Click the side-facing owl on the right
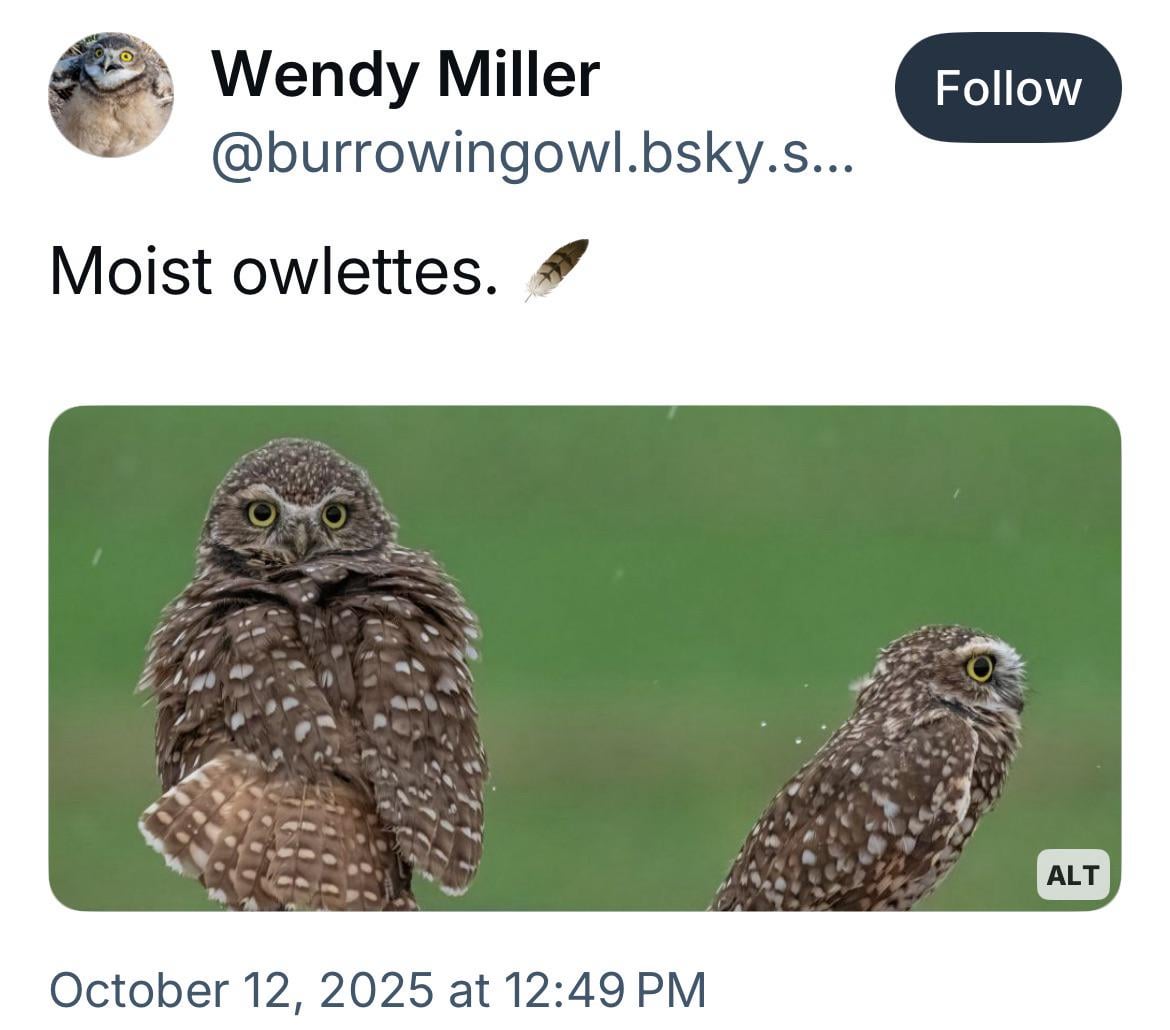 coord(880,780)
